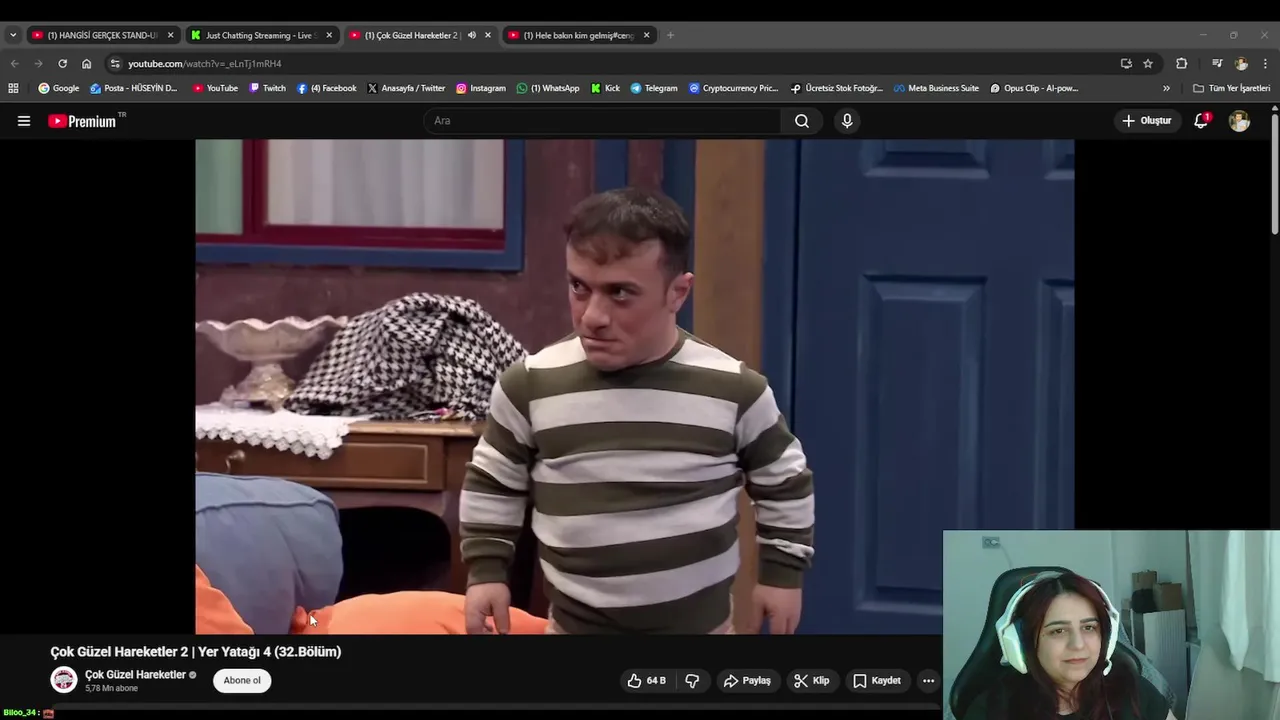Open the Oluştur create menu

(1146, 121)
